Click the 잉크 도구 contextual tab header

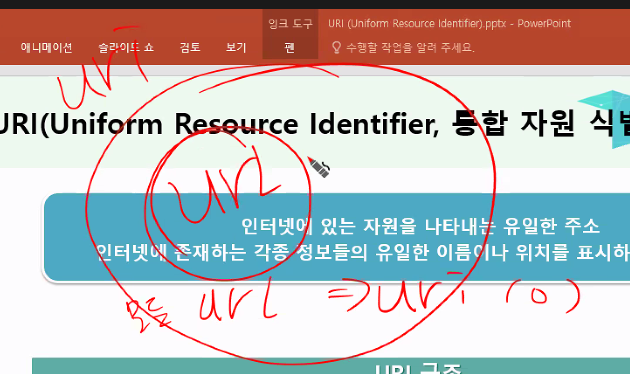290,23
